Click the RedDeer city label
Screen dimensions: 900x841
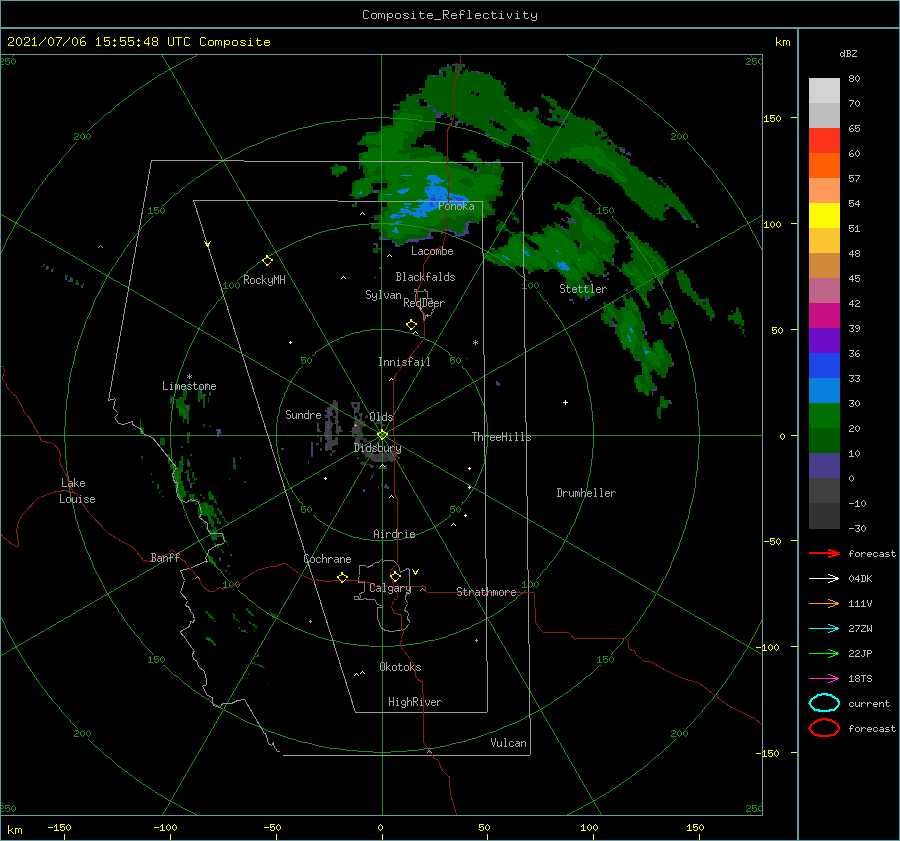[424, 303]
